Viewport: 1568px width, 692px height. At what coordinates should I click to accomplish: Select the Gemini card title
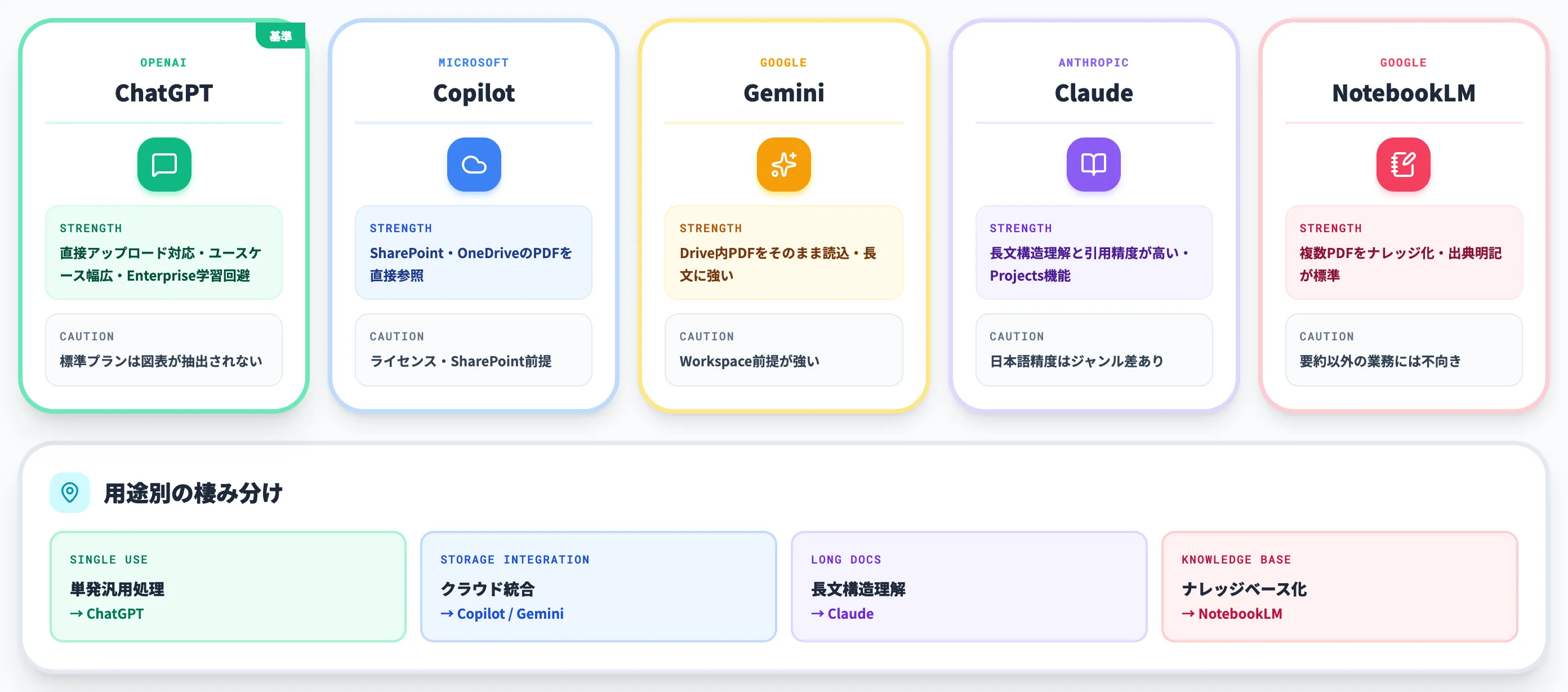[783, 92]
